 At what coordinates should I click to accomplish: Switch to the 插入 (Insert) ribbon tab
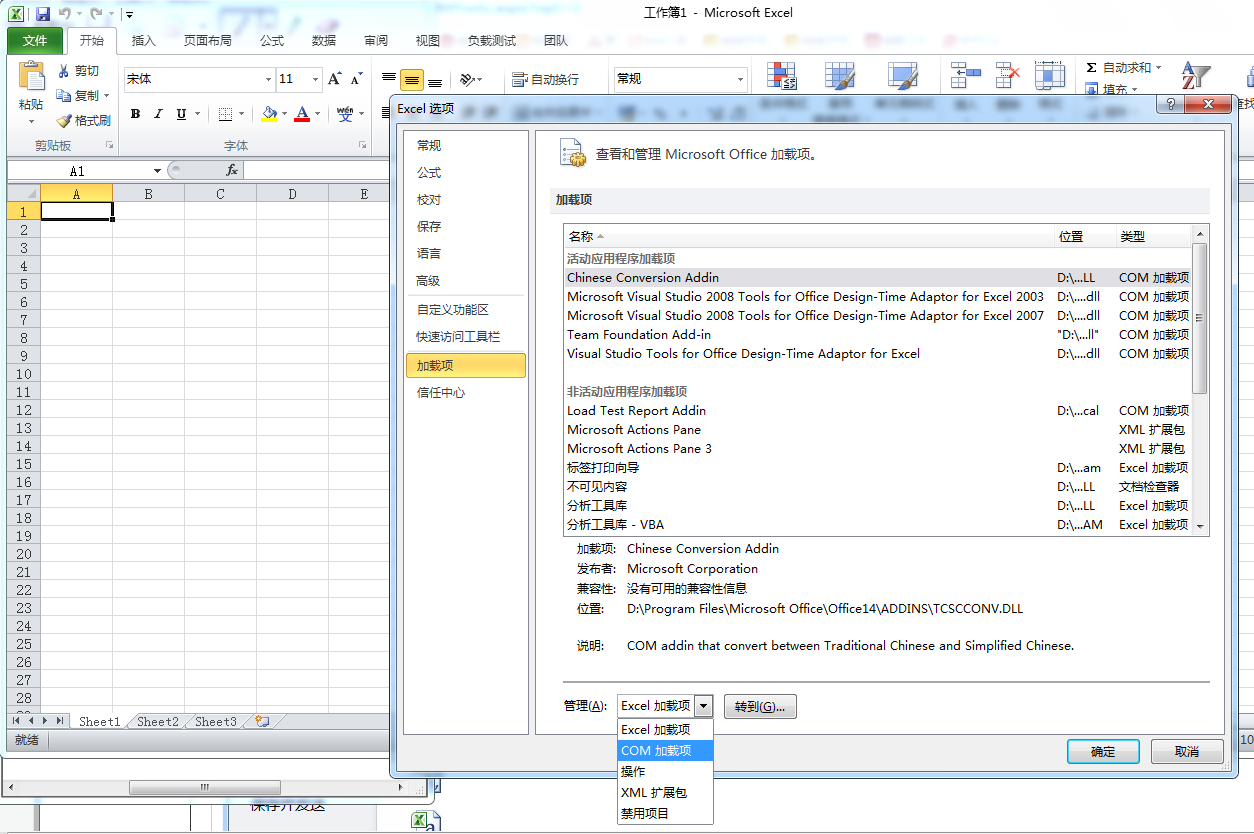144,41
